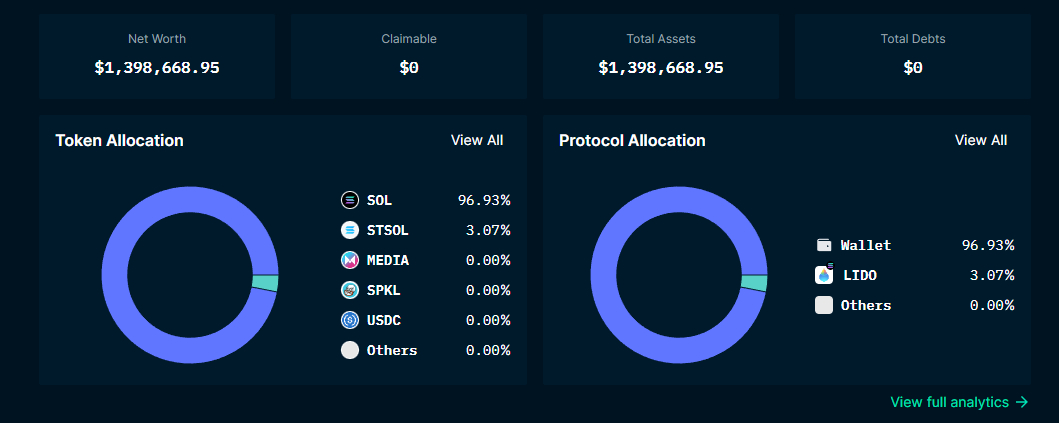Screen dimensions: 1059x423
Task: Click the MEDIA token icon
Action: [x=349, y=260]
